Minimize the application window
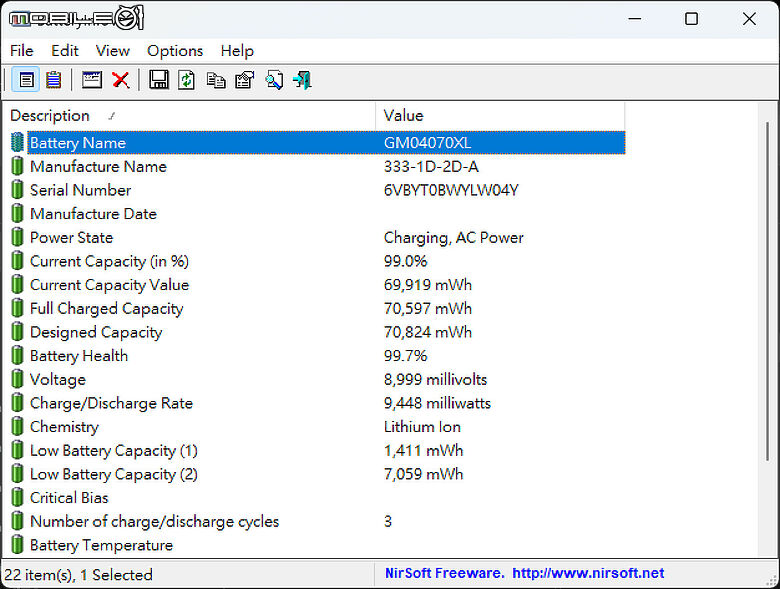 634,19
